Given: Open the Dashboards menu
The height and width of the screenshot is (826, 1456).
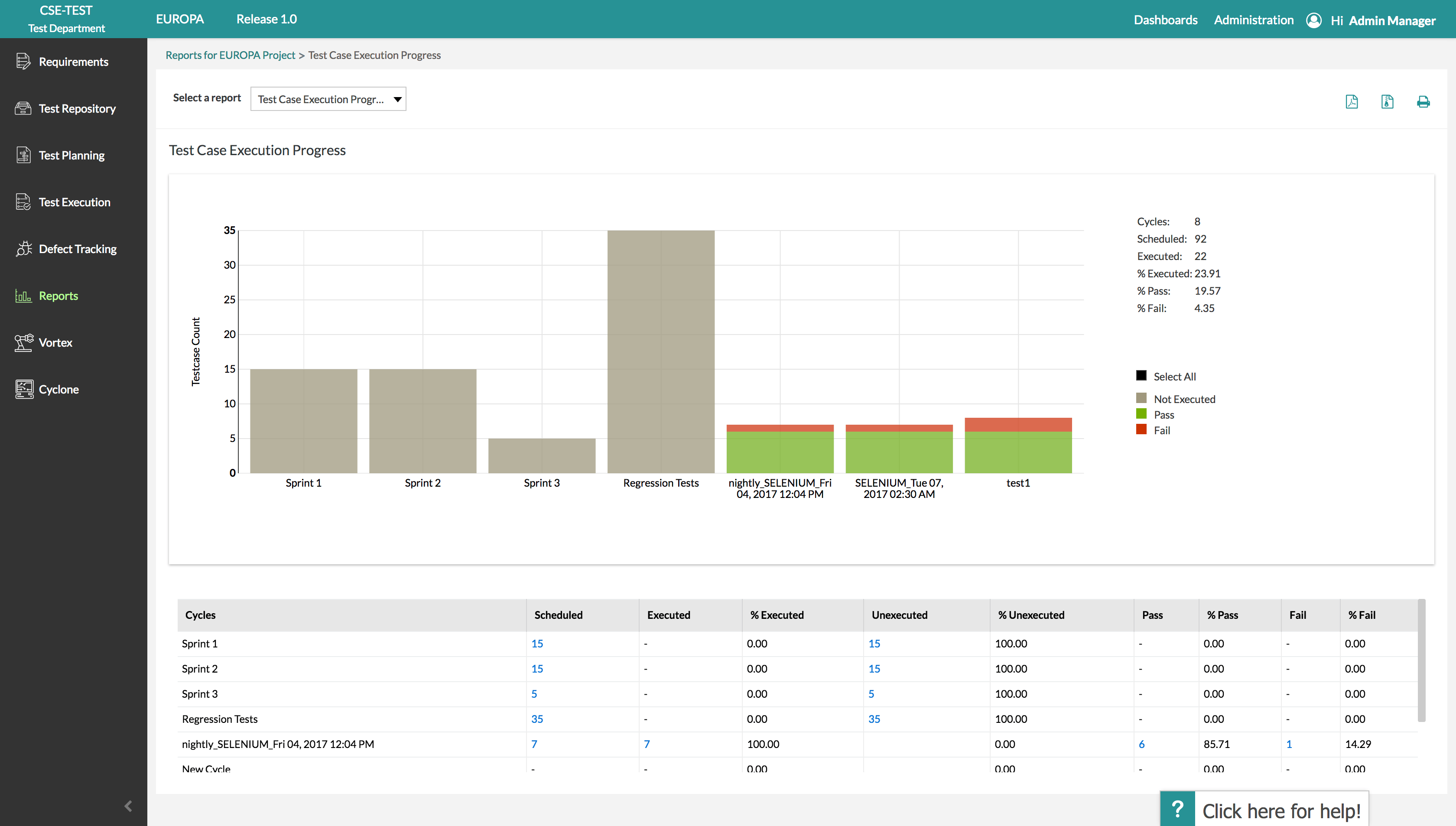Looking at the screenshot, I should 1165,20.
